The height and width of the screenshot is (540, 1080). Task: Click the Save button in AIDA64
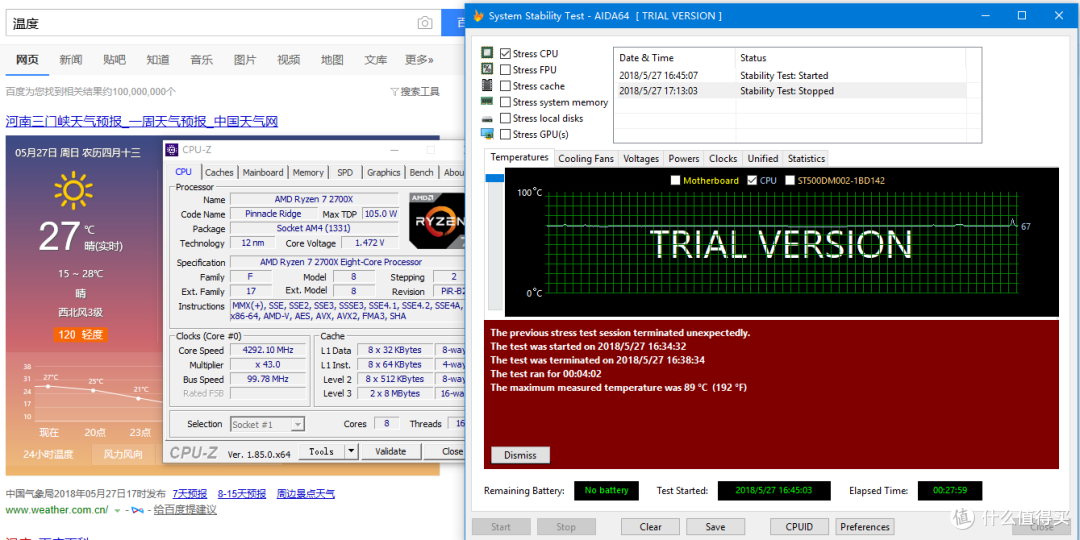(x=715, y=527)
